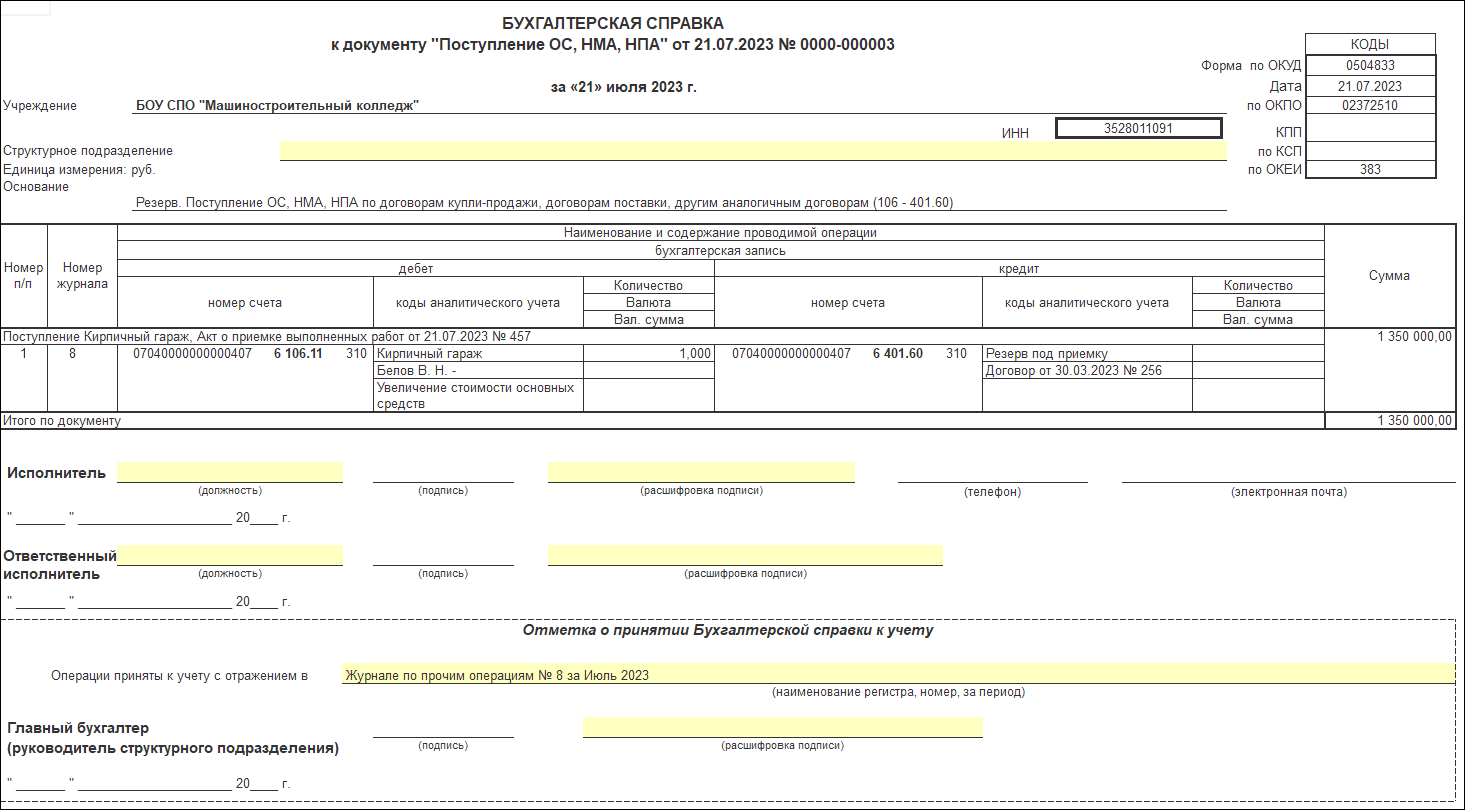1465x810 pixels.
Task: Select the institution name Машиностроительный колледж
Action: tap(277, 105)
